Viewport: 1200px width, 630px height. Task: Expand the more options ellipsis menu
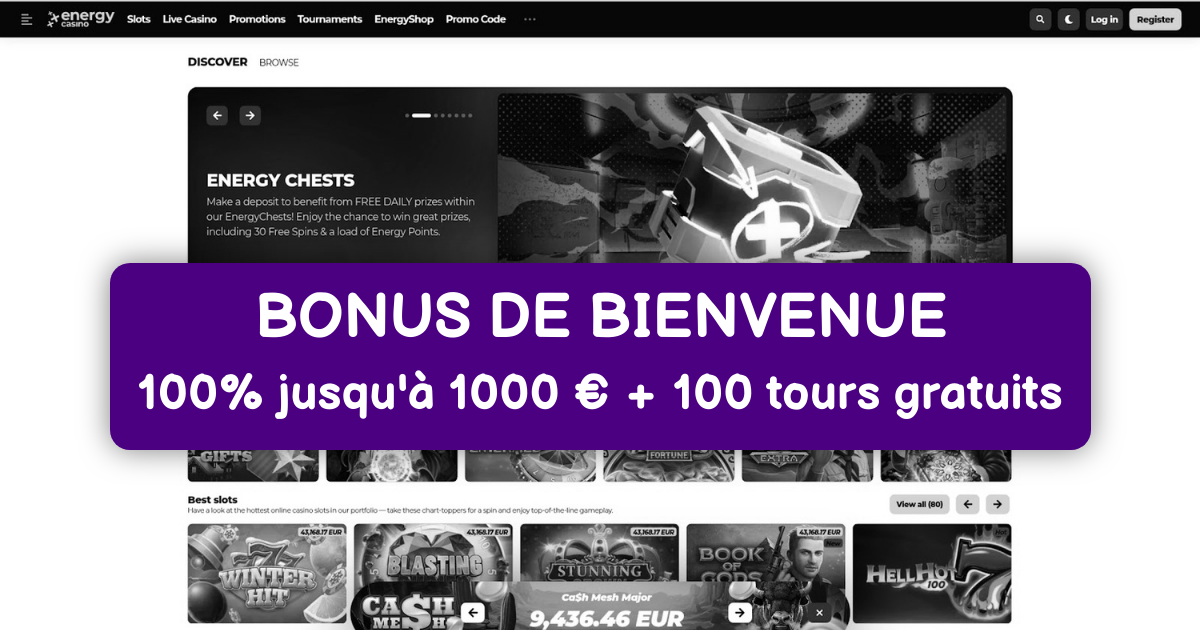pyautogui.click(x=530, y=19)
